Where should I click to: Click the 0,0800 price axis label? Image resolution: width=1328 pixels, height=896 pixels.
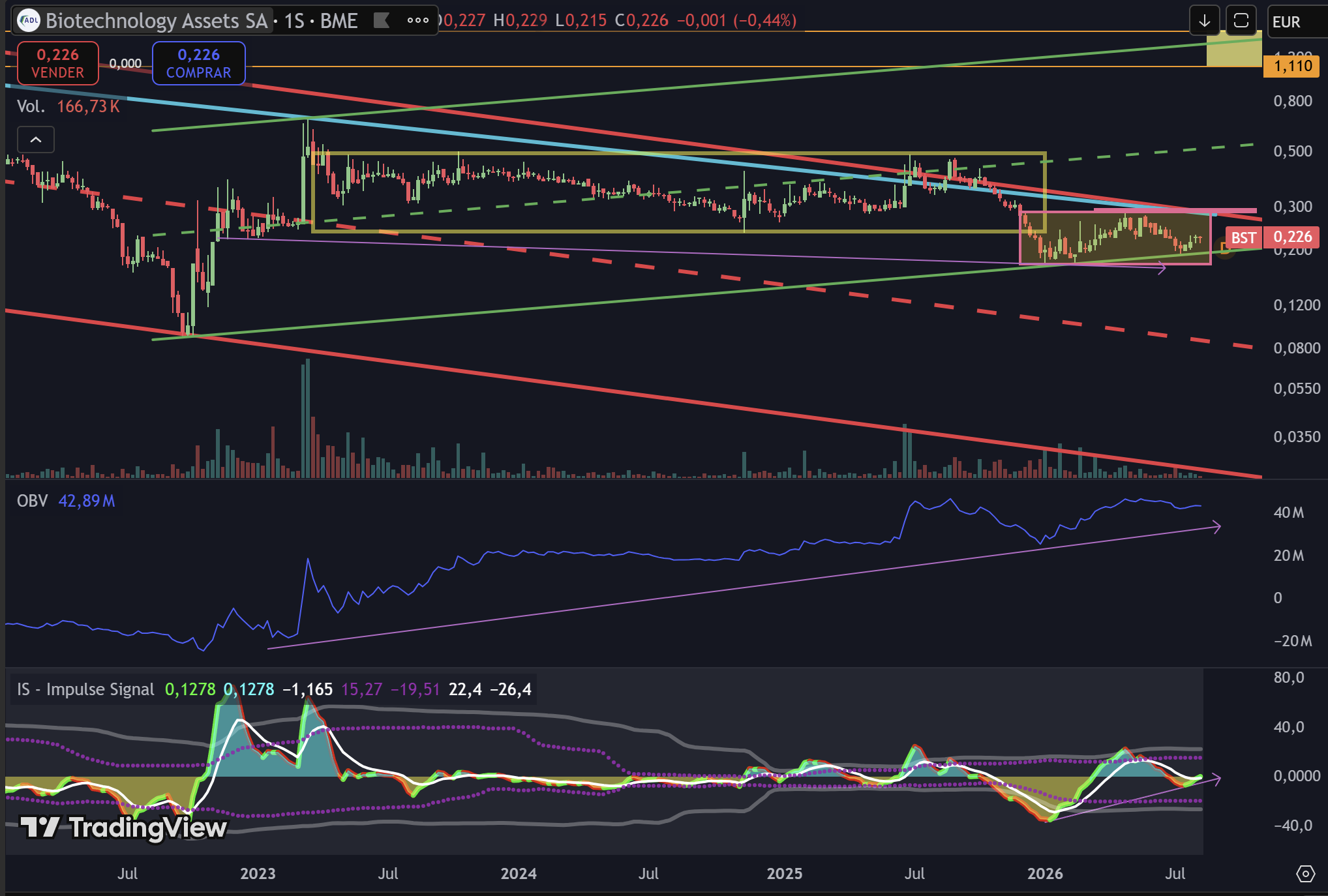pos(1297,348)
